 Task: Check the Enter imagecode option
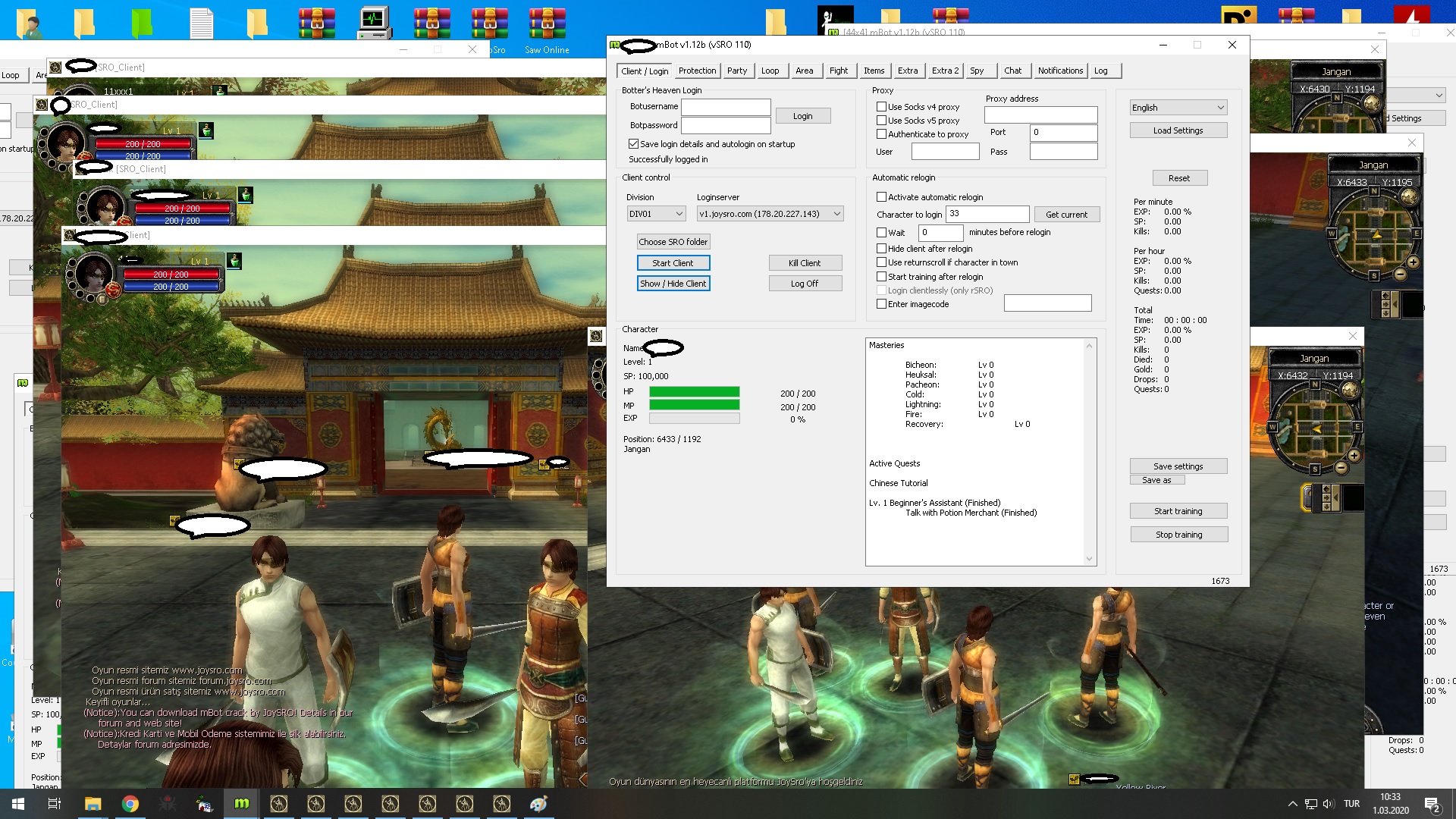(881, 304)
